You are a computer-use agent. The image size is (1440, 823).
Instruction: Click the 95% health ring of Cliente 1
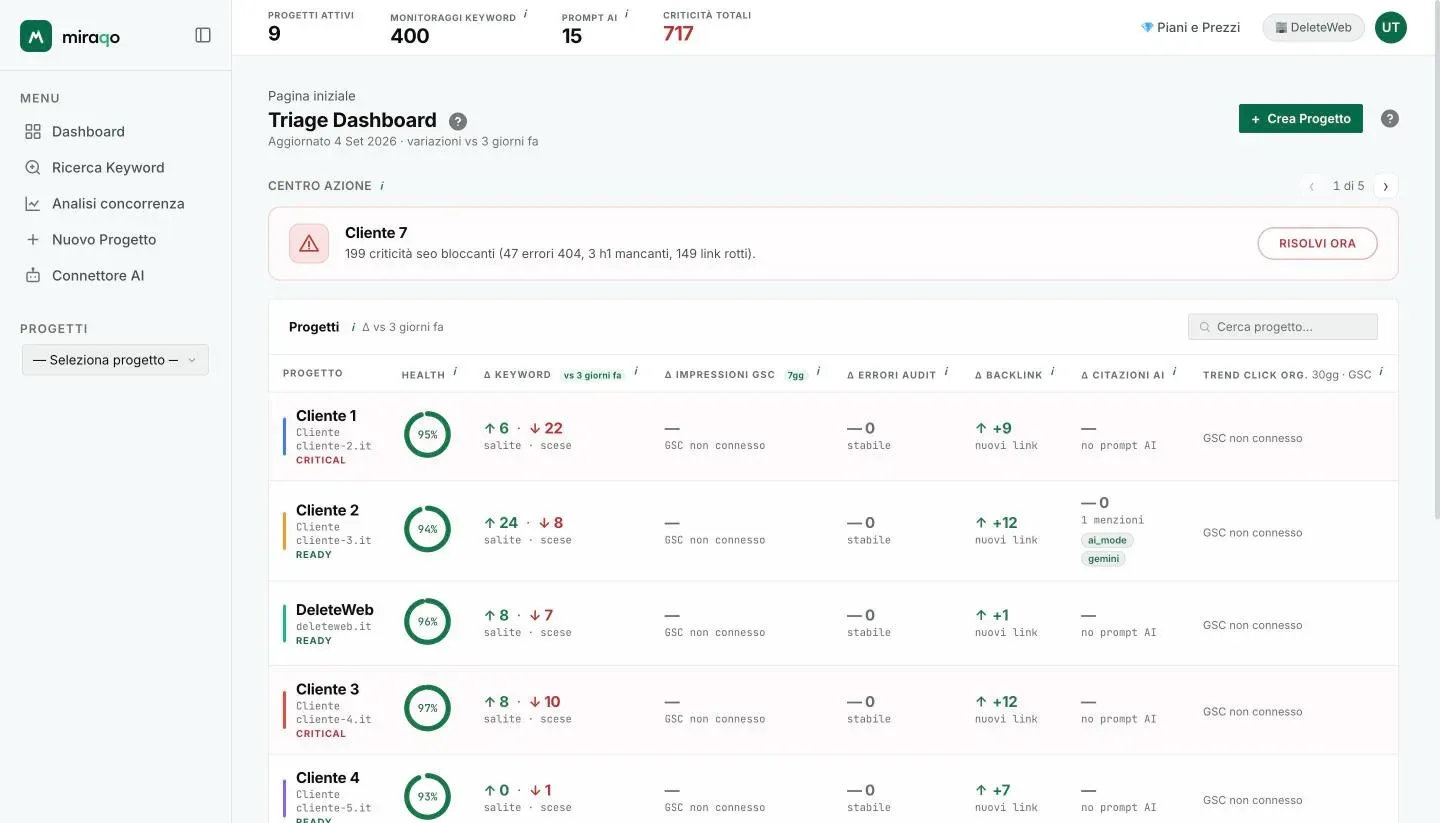[427, 435]
